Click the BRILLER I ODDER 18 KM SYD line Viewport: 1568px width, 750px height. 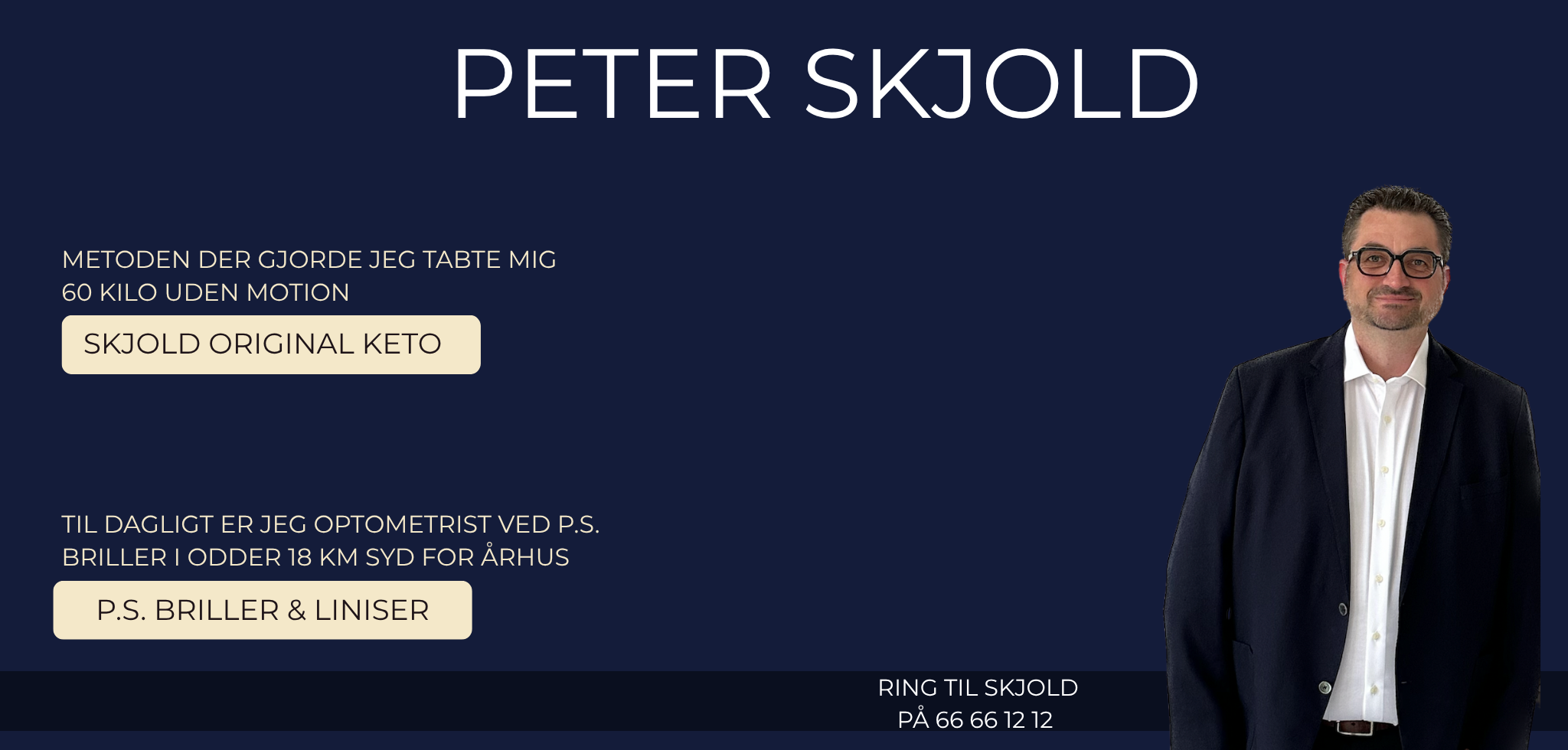315,557
